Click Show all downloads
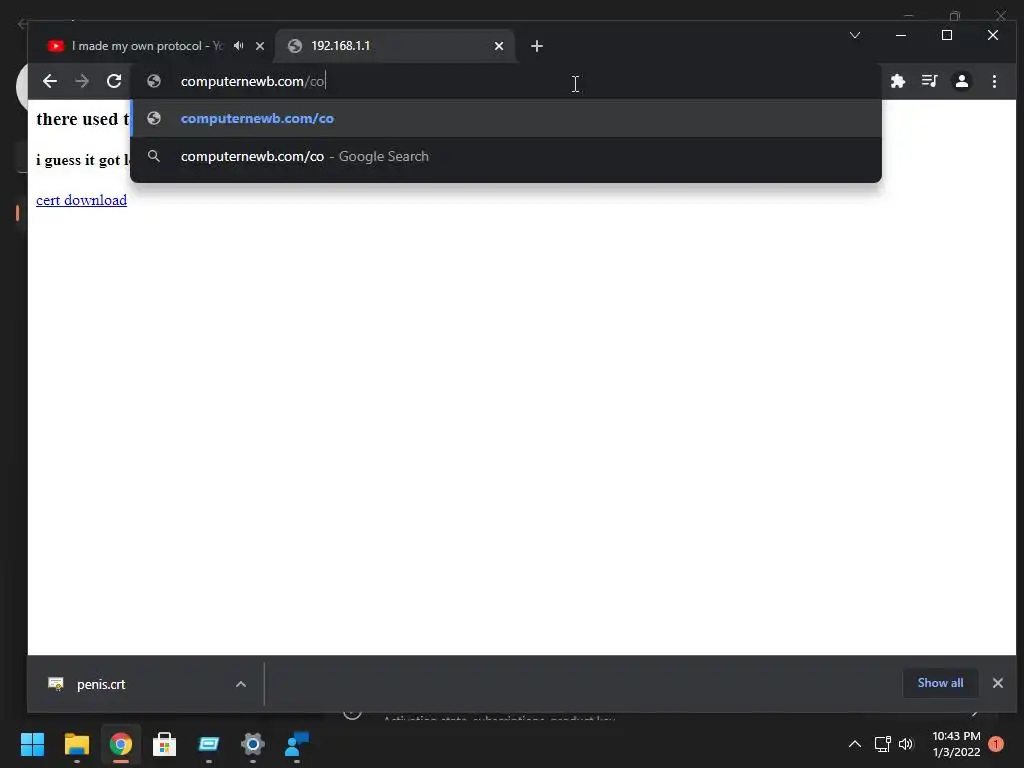Image resolution: width=1024 pixels, height=768 pixels. point(940,682)
